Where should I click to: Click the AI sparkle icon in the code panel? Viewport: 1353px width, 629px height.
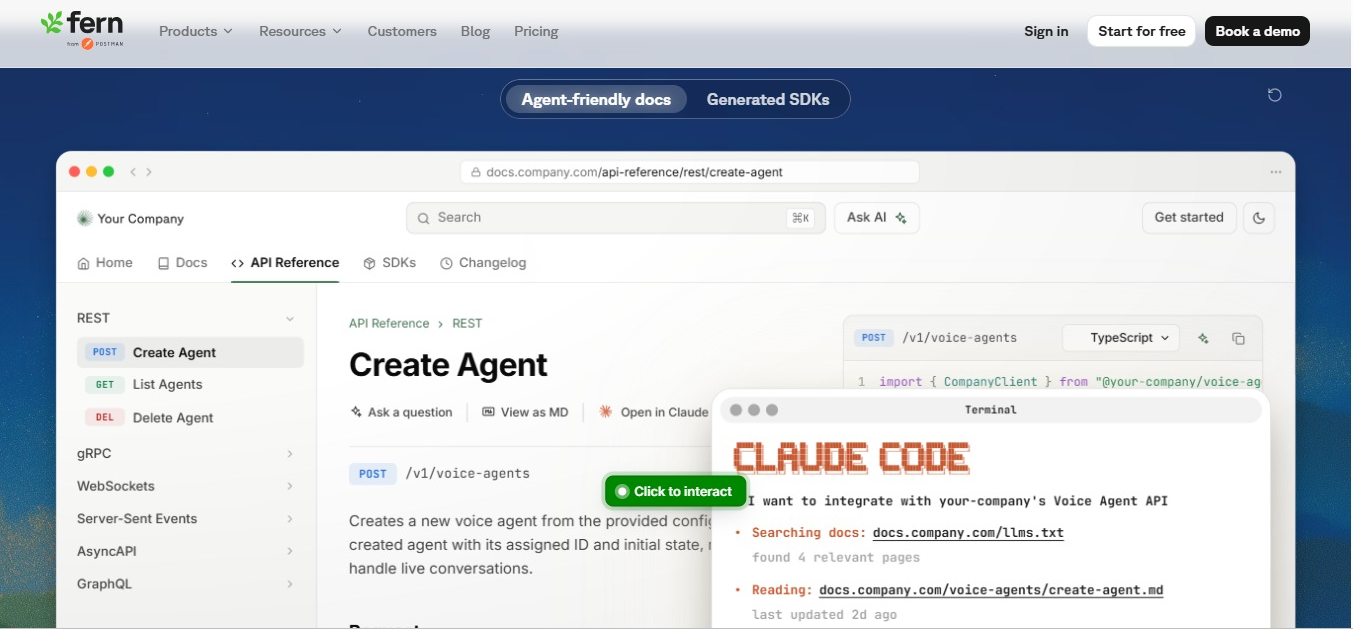(1203, 338)
